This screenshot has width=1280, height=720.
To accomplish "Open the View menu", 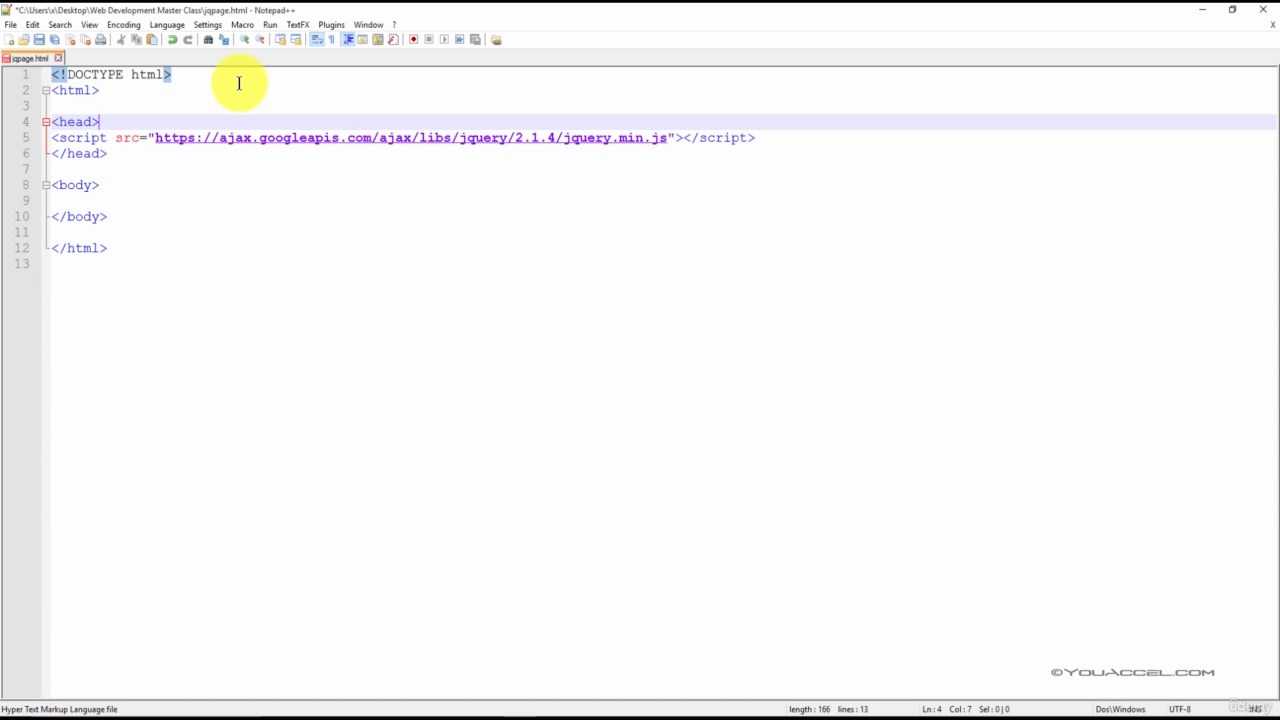I will pos(89,25).
